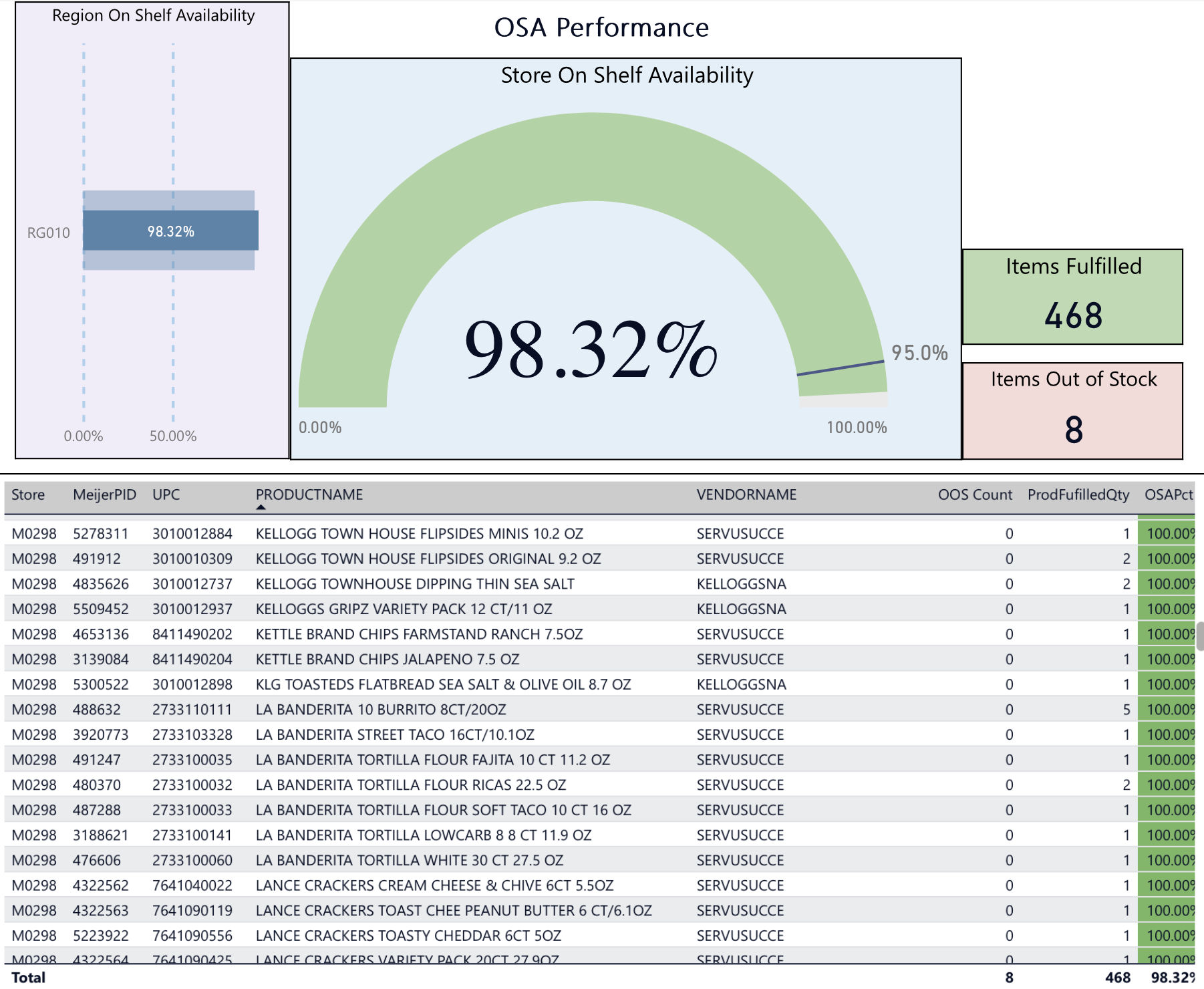
Task: Select the KETTLE BRAND CHIPS JALAPENO row
Action: [x=387, y=660]
